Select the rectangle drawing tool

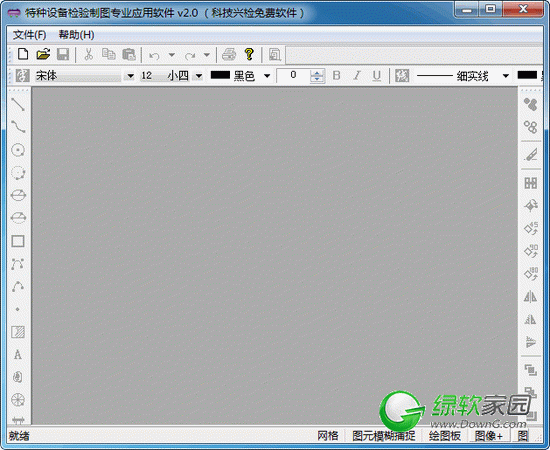(x=18, y=241)
